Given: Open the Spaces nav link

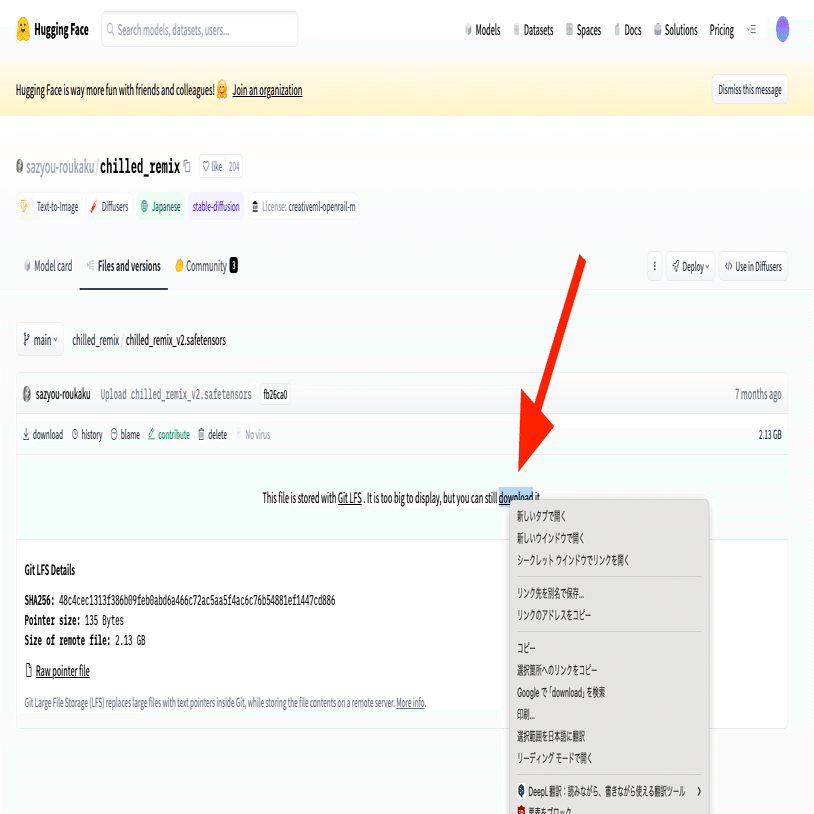Looking at the screenshot, I should tap(583, 30).
